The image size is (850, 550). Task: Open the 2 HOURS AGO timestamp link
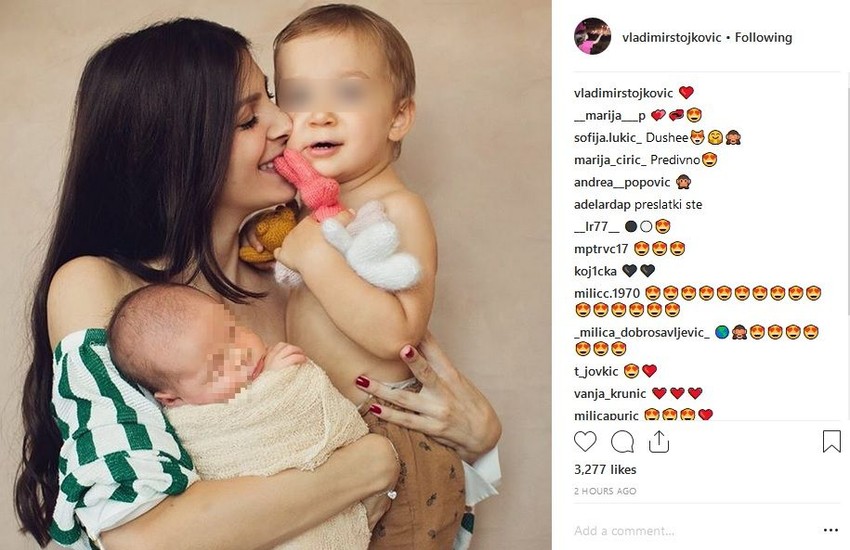click(x=605, y=491)
